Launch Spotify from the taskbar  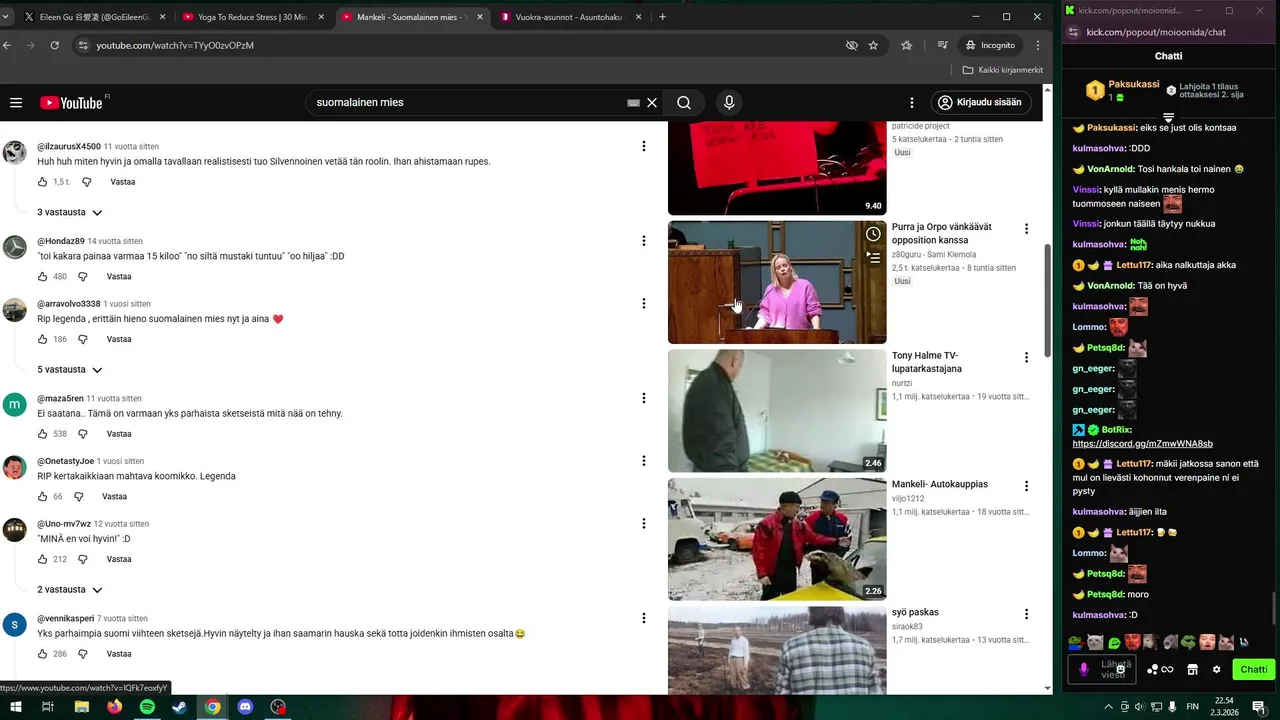147,707
